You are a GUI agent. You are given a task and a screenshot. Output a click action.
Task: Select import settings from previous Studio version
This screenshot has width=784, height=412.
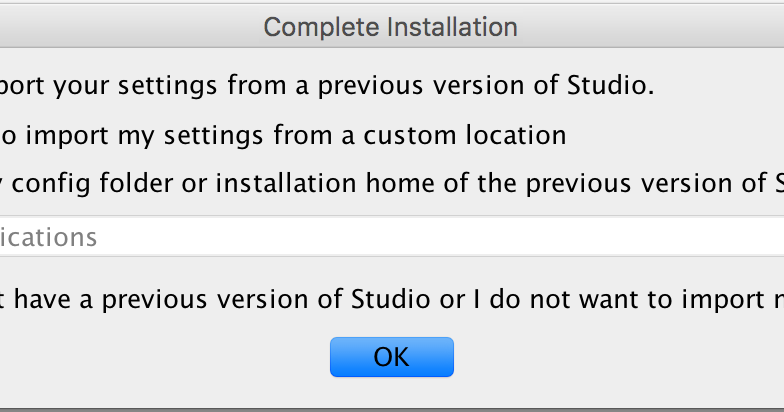pos(300,86)
